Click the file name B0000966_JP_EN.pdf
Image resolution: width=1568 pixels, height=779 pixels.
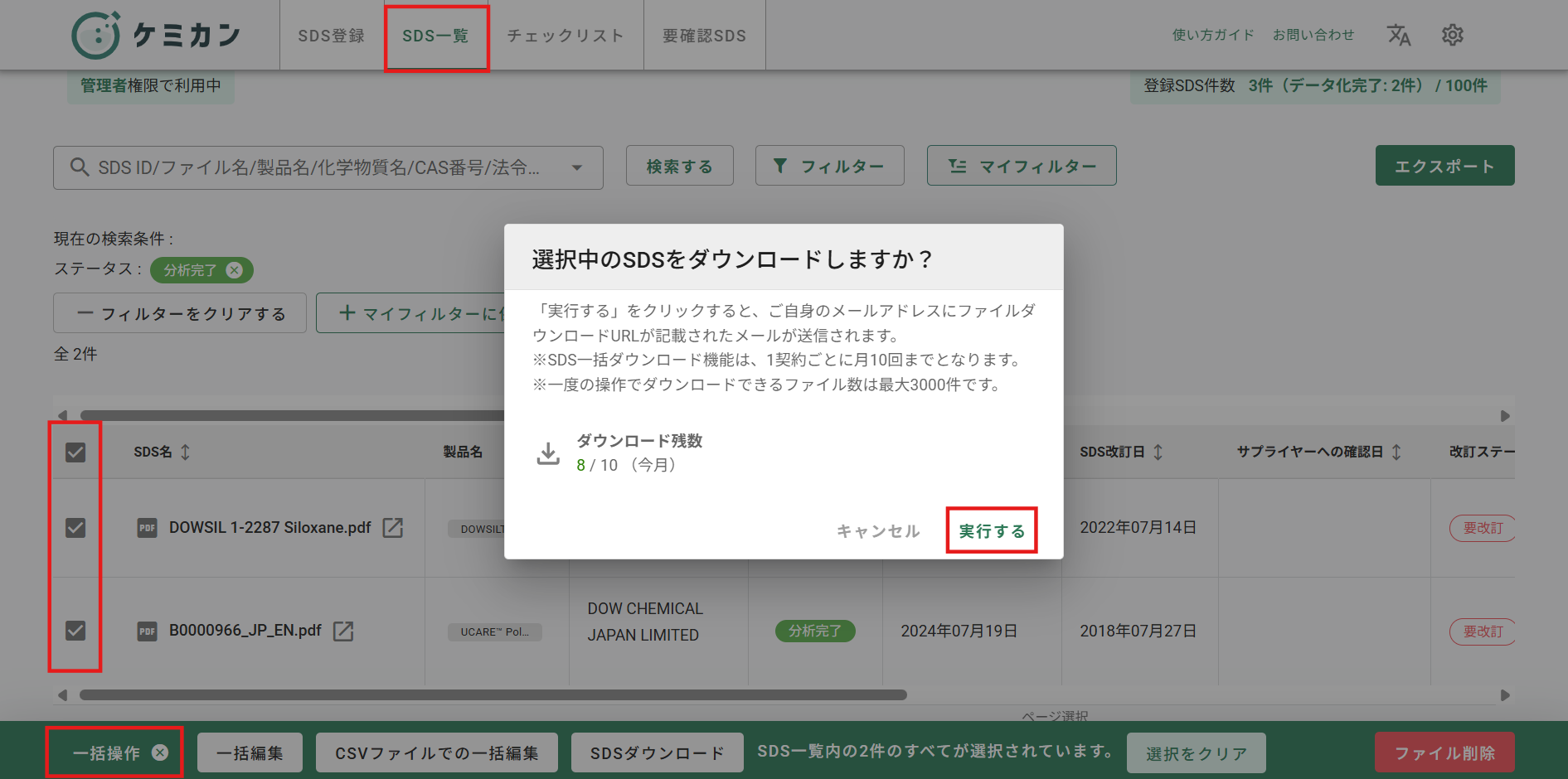point(245,631)
